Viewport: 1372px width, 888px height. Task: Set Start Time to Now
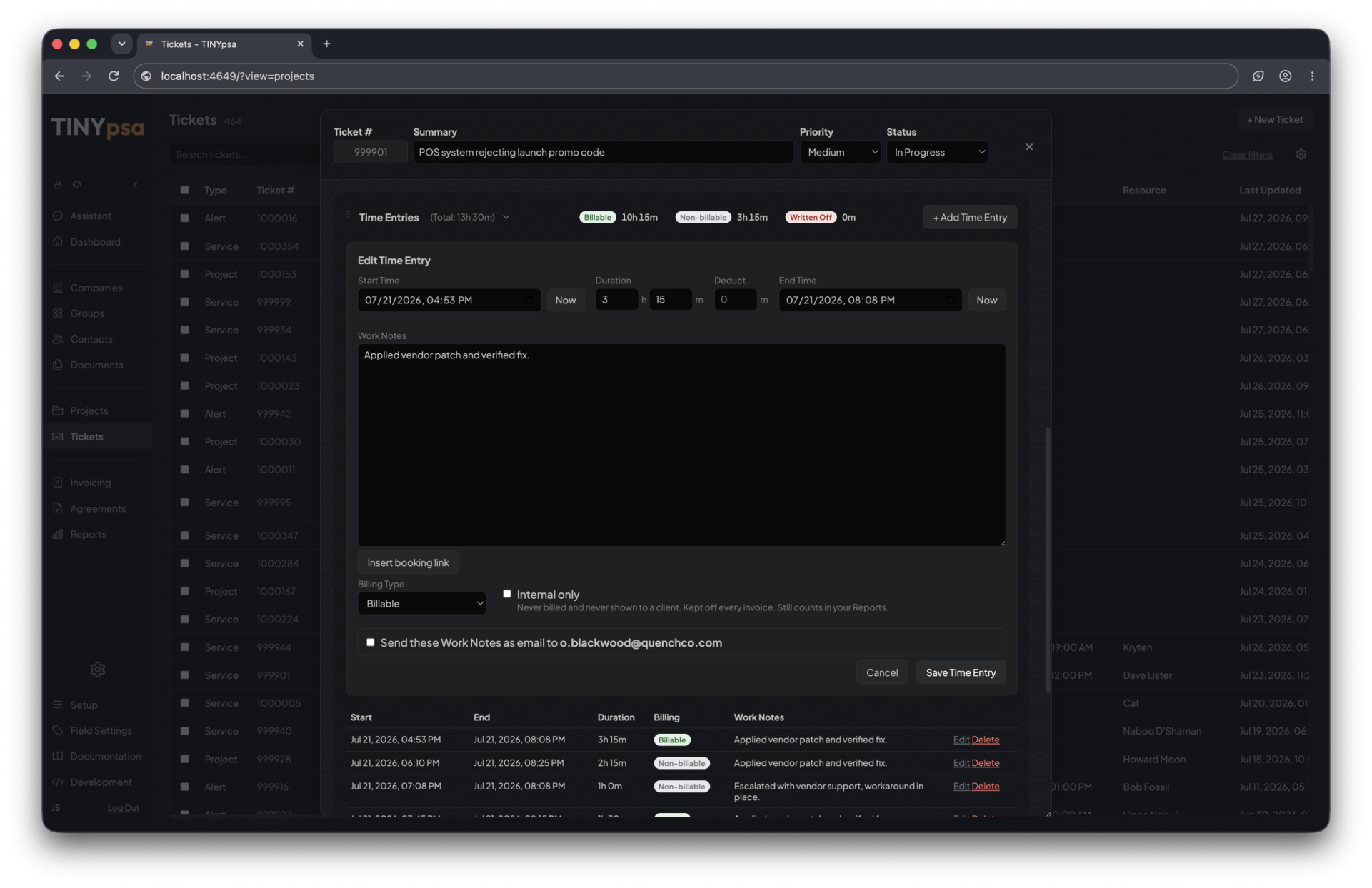click(x=565, y=300)
